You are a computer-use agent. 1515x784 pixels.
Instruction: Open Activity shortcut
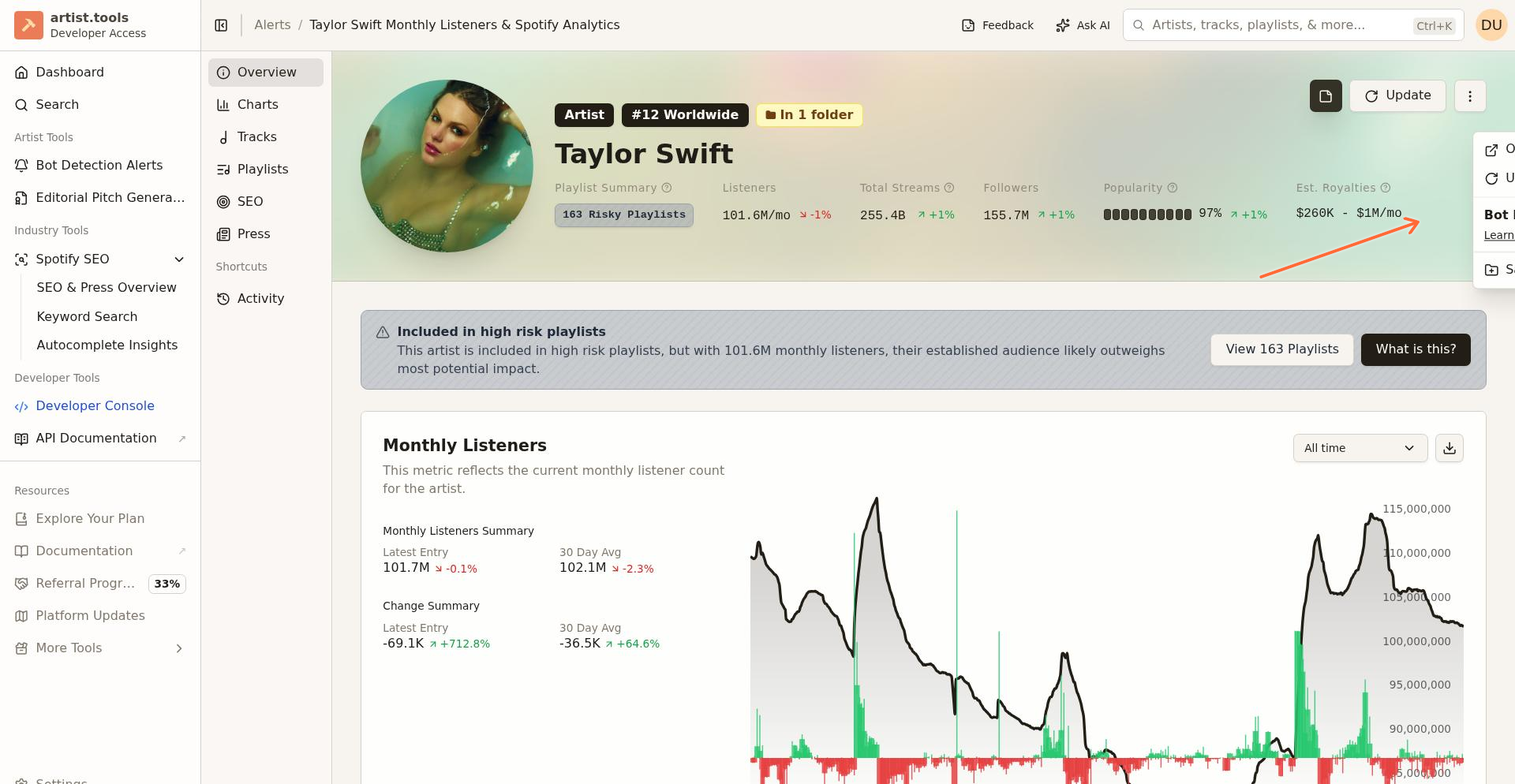pyautogui.click(x=266, y=299)
